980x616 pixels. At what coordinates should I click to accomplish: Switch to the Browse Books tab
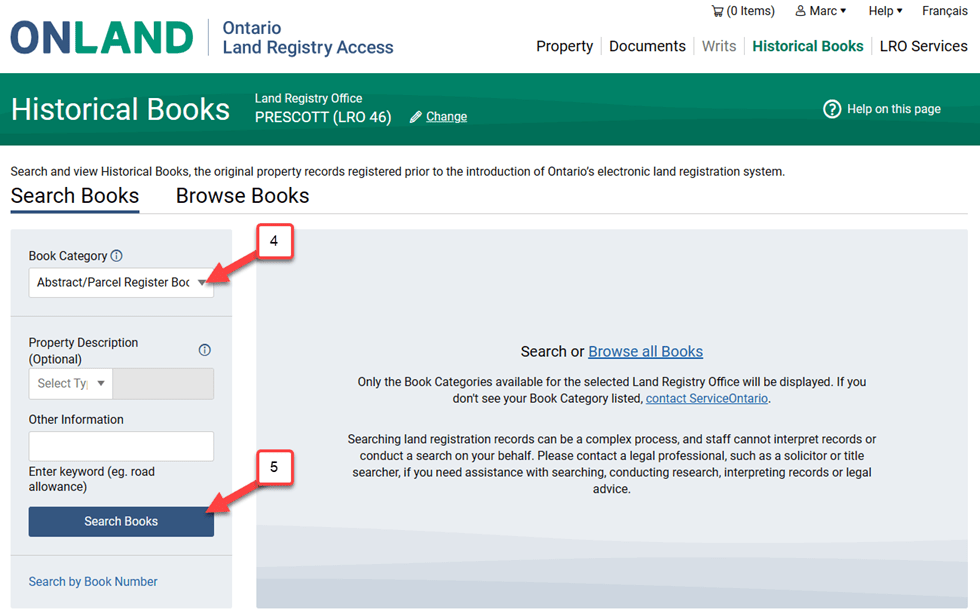tap(242, 196)
